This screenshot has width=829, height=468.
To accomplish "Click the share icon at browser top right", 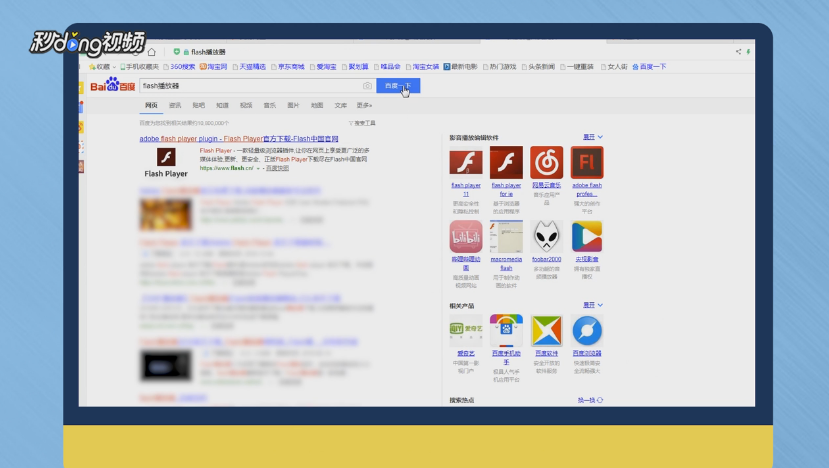I will pyautogui.click(x=738, y=52).
